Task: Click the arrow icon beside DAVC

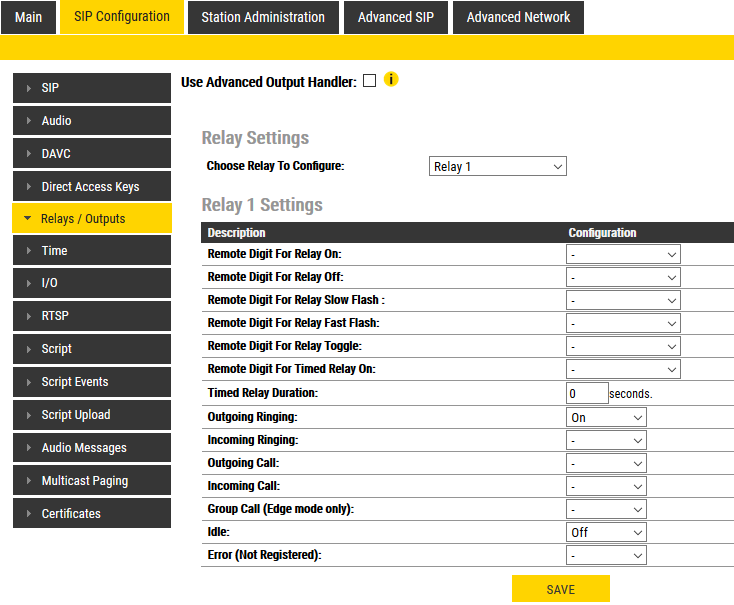Action: (28, 154)
